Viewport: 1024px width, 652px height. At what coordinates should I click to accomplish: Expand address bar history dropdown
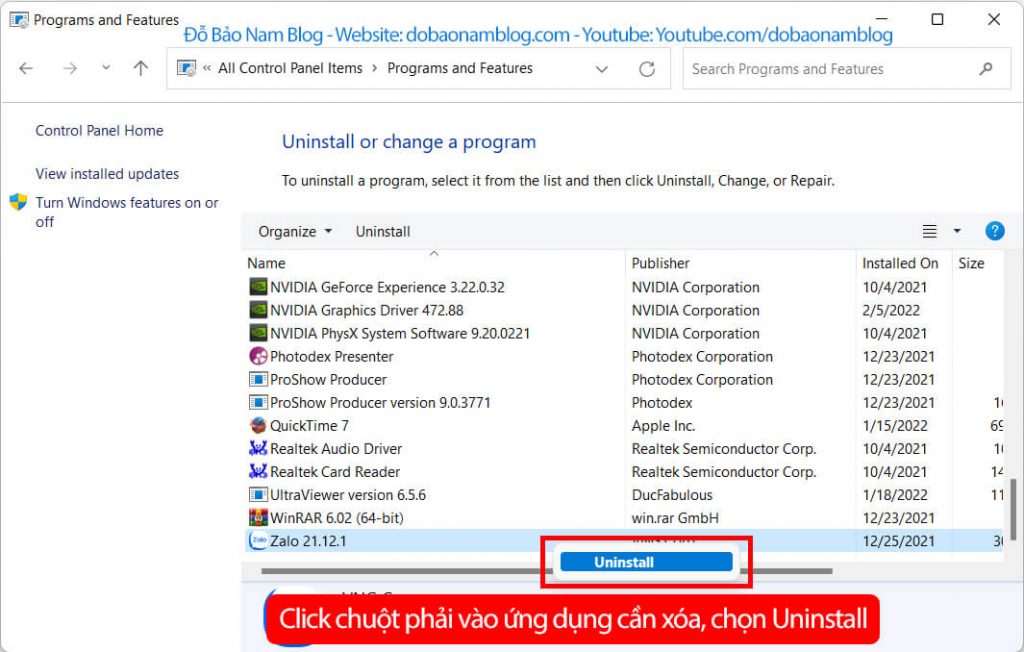click(x=601, y=69)
